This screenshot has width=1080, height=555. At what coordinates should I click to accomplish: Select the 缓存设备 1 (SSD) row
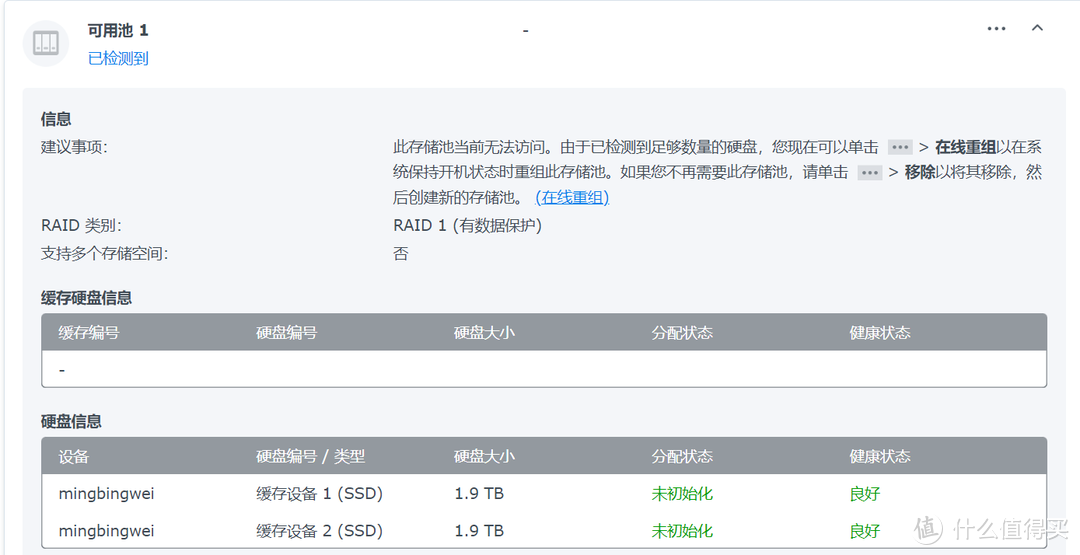pos(544,494)
